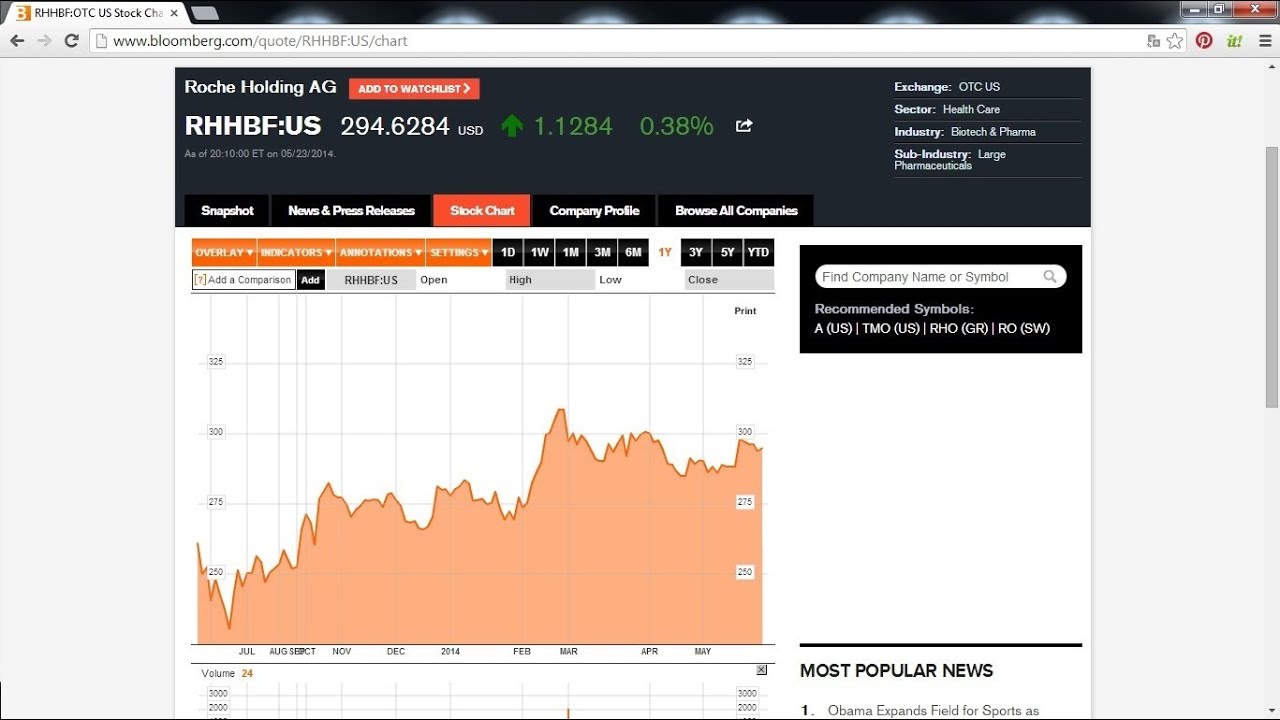Click the Industry Biotech & Pharma text
Viewport: 1280px width, 720px height.
coord(965,132)
